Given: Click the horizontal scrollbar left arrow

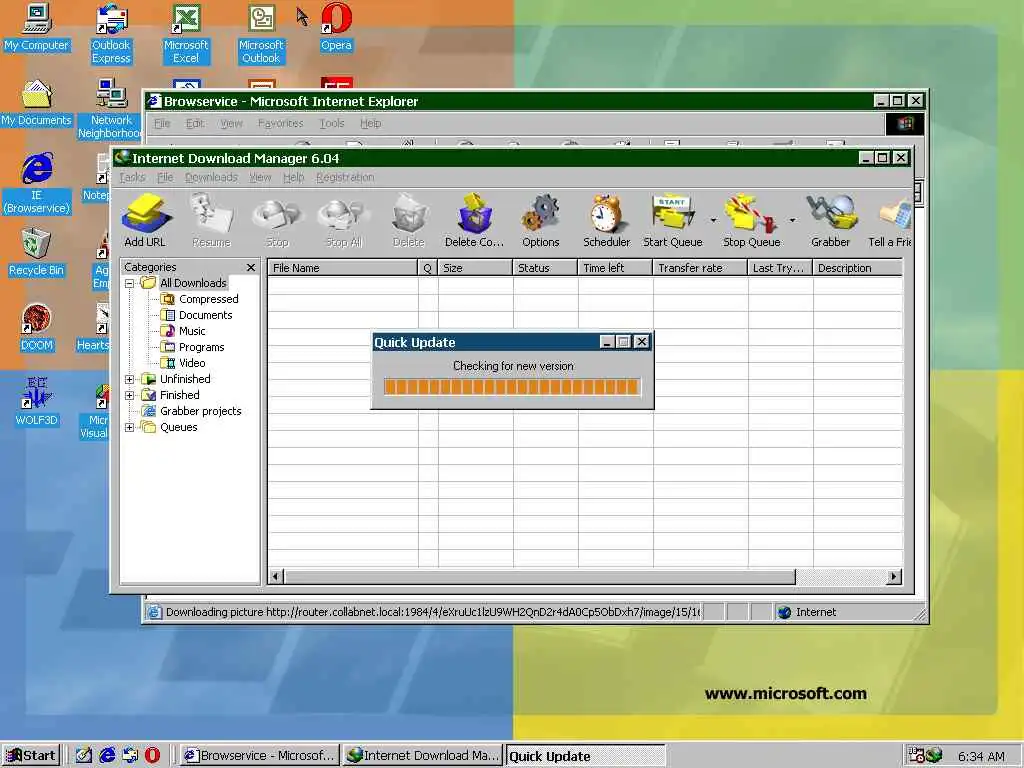Looking at the screenshot, I should click(x=276, y=576).
